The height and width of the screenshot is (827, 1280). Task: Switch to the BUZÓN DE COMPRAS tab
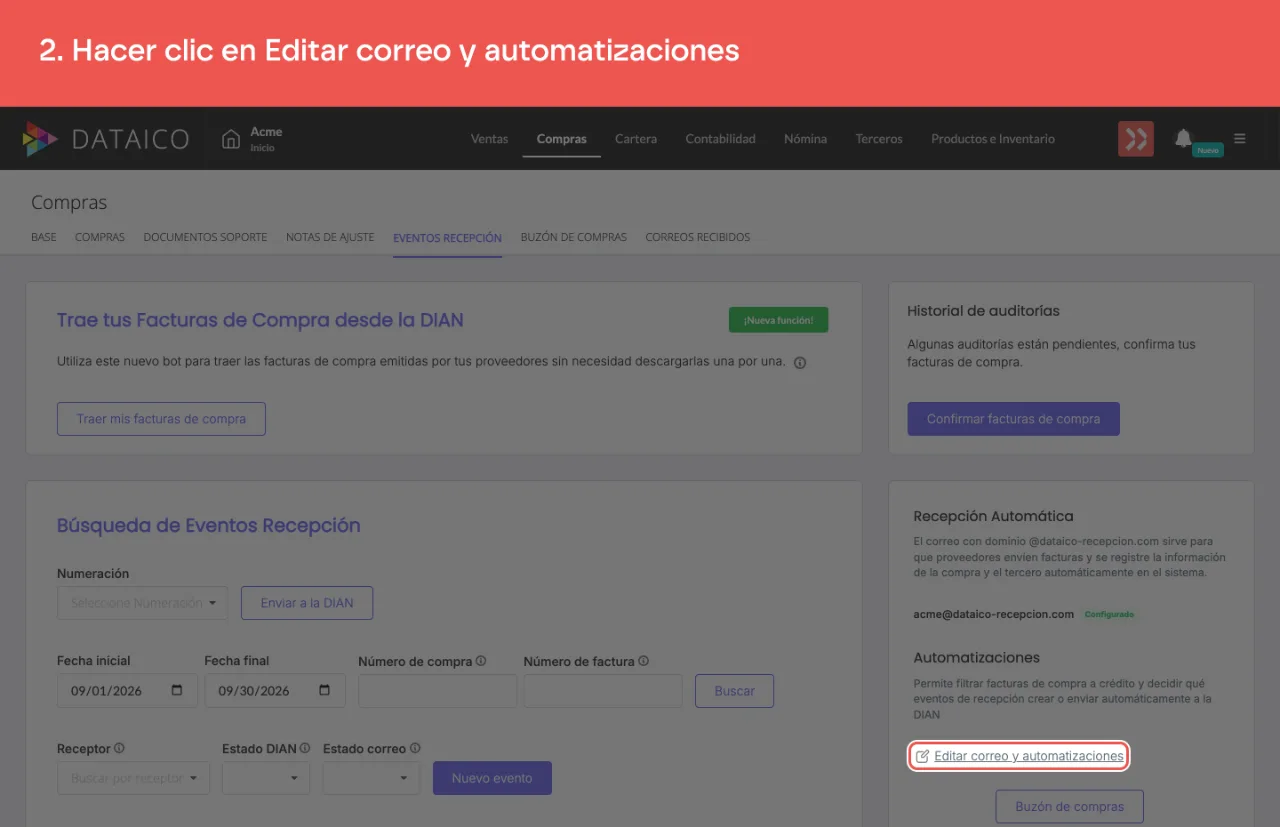pos(574,238)
